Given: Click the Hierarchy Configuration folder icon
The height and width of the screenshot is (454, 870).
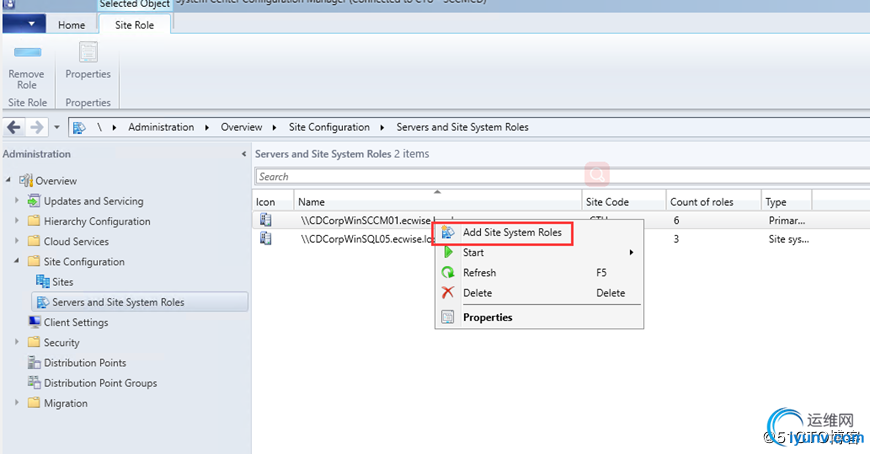Looking at the screenshot, I should 34,221.
